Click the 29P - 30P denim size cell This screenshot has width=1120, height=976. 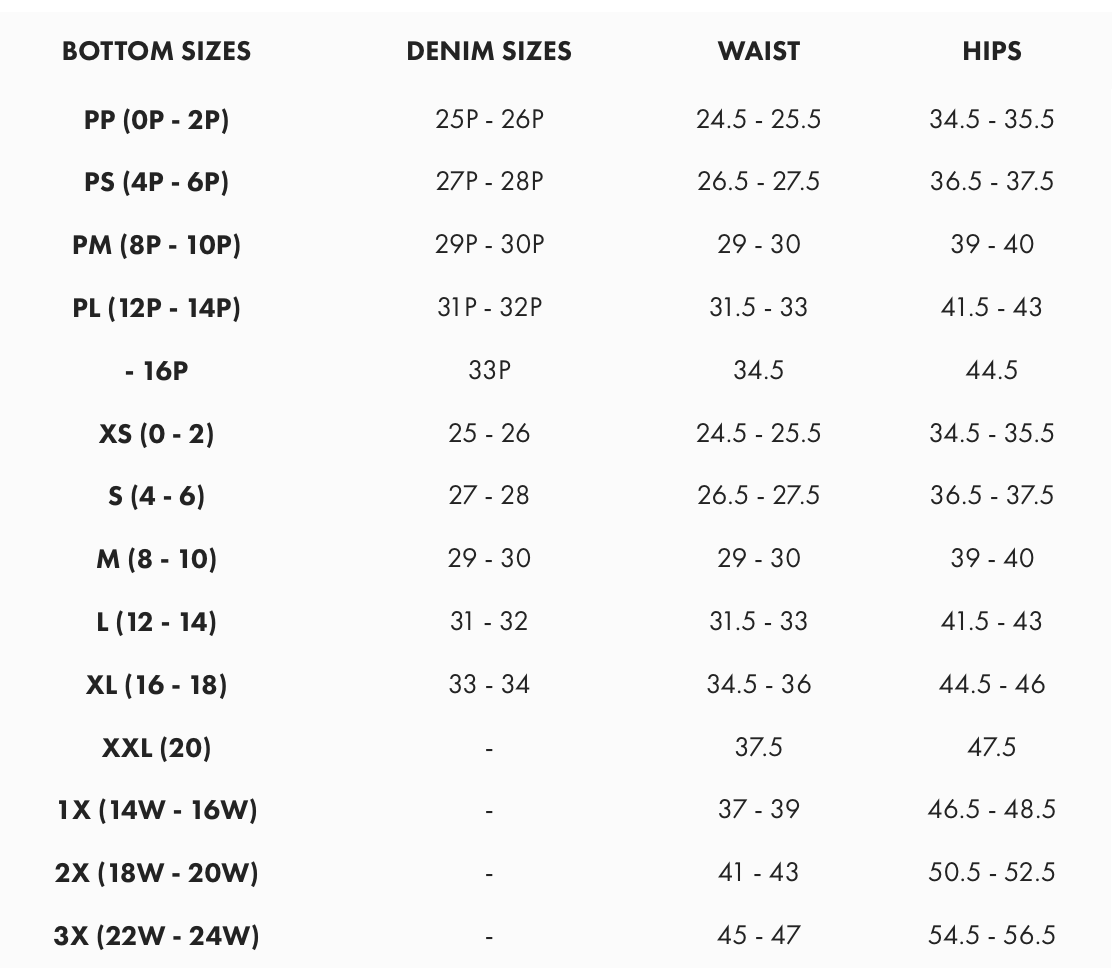[x=489, y=245]
